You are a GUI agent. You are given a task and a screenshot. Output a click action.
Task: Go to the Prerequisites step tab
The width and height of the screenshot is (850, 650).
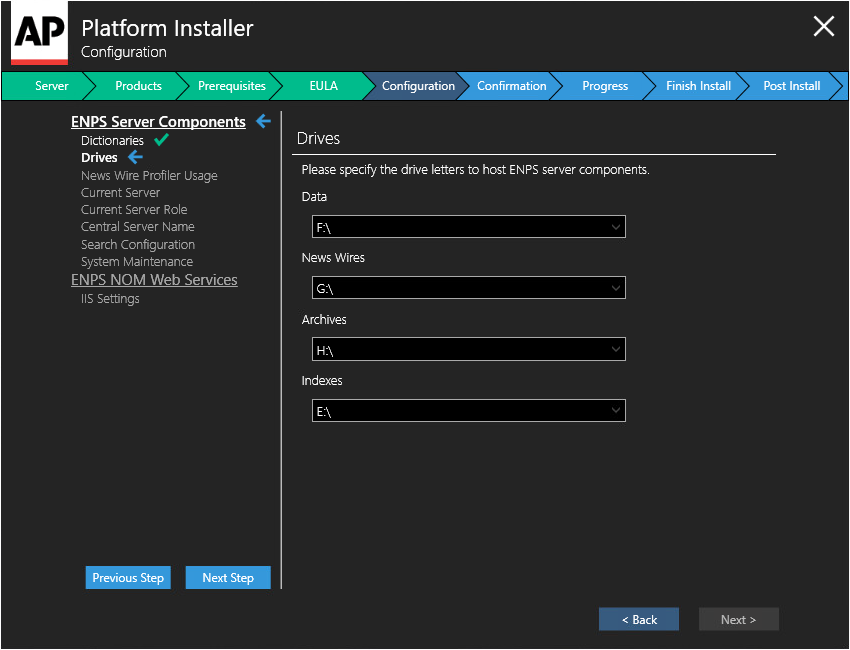click(231, 86)
